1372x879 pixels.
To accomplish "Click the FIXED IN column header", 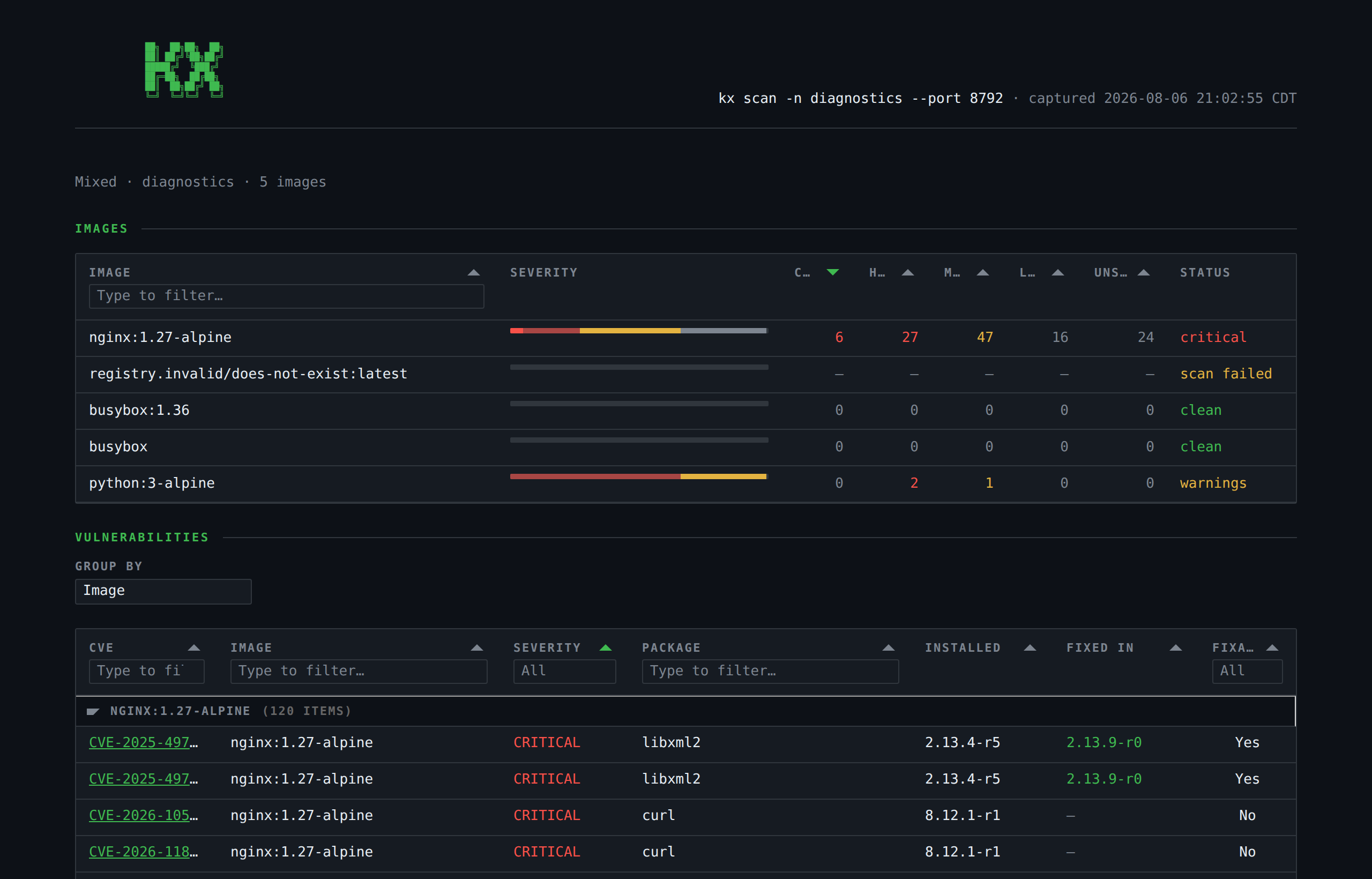I will tap(1100, 648).
